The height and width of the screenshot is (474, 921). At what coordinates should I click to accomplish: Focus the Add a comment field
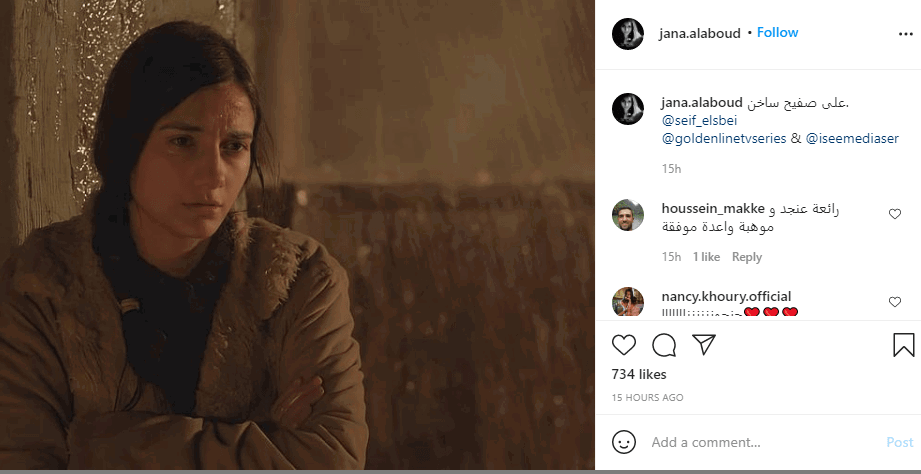(x=764, y=442)
